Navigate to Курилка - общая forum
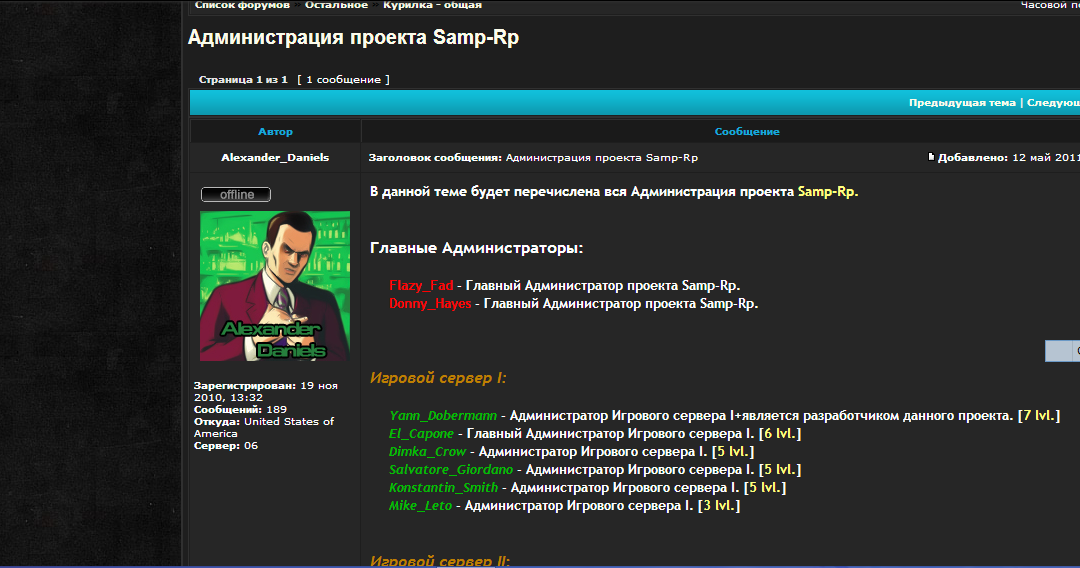Viewport: 1080px width, 568px height. pos(432,5)
